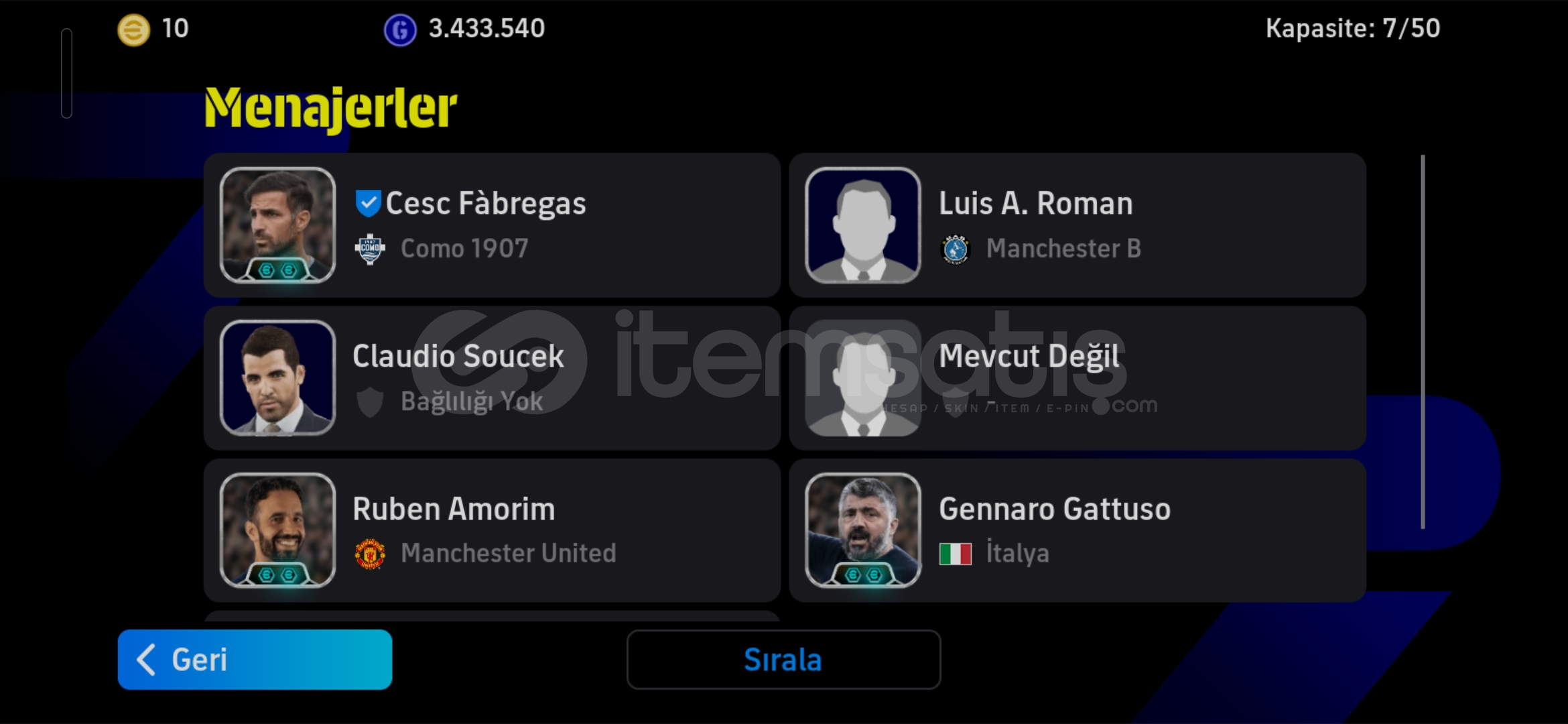Tap the back chevron arrow in Geri

tap(146, 660)
